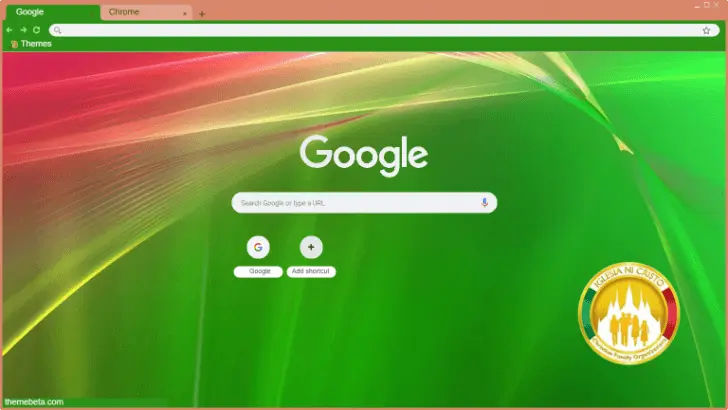Bookmark this page with the star icon
The image size is (728, 410).
click(x=706, y=30)
